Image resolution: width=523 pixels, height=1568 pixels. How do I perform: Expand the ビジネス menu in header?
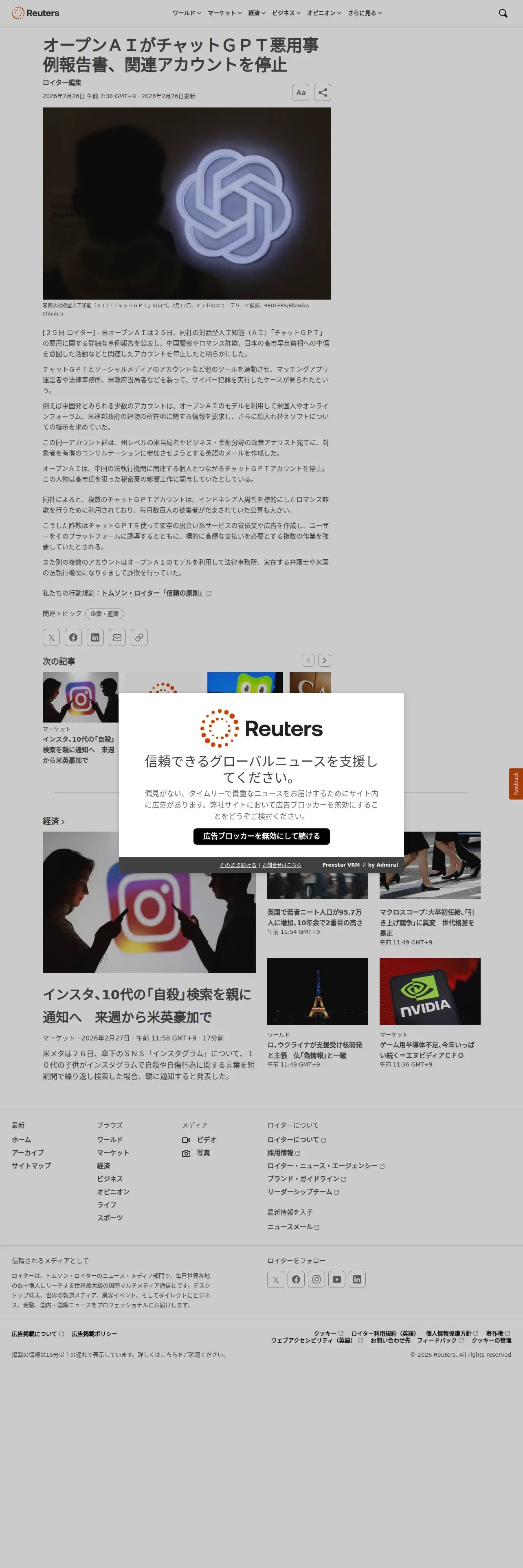point(286,13)
